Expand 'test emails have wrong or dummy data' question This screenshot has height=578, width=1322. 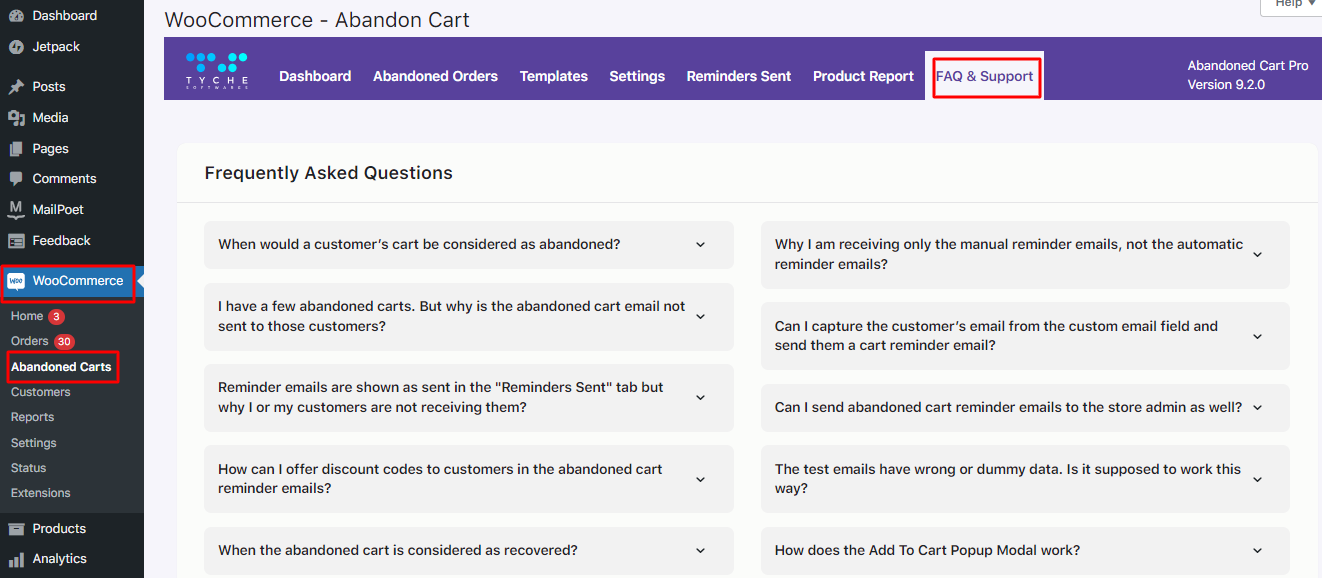(1025, 479)
